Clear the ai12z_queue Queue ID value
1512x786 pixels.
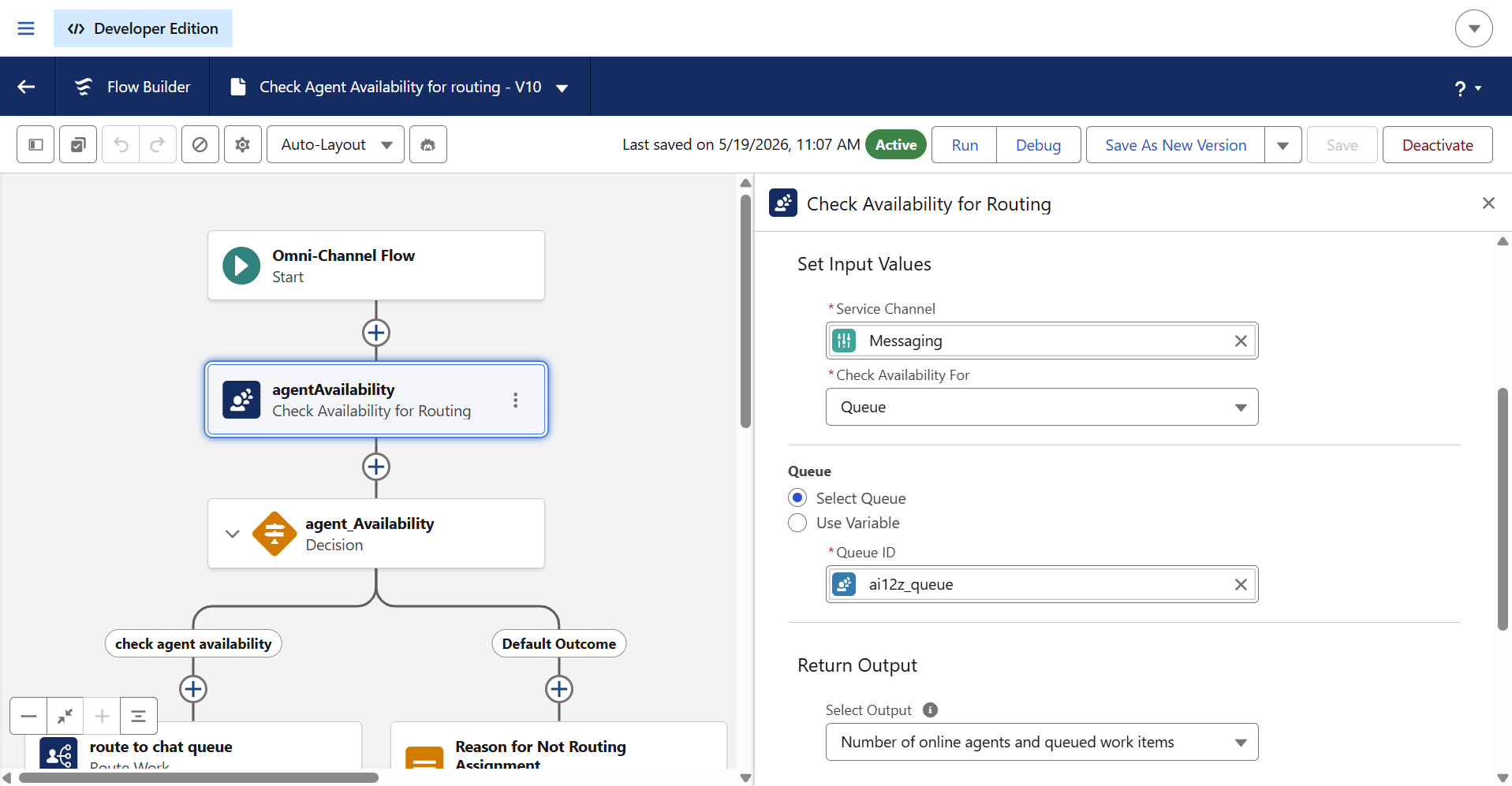point(1241,584)
